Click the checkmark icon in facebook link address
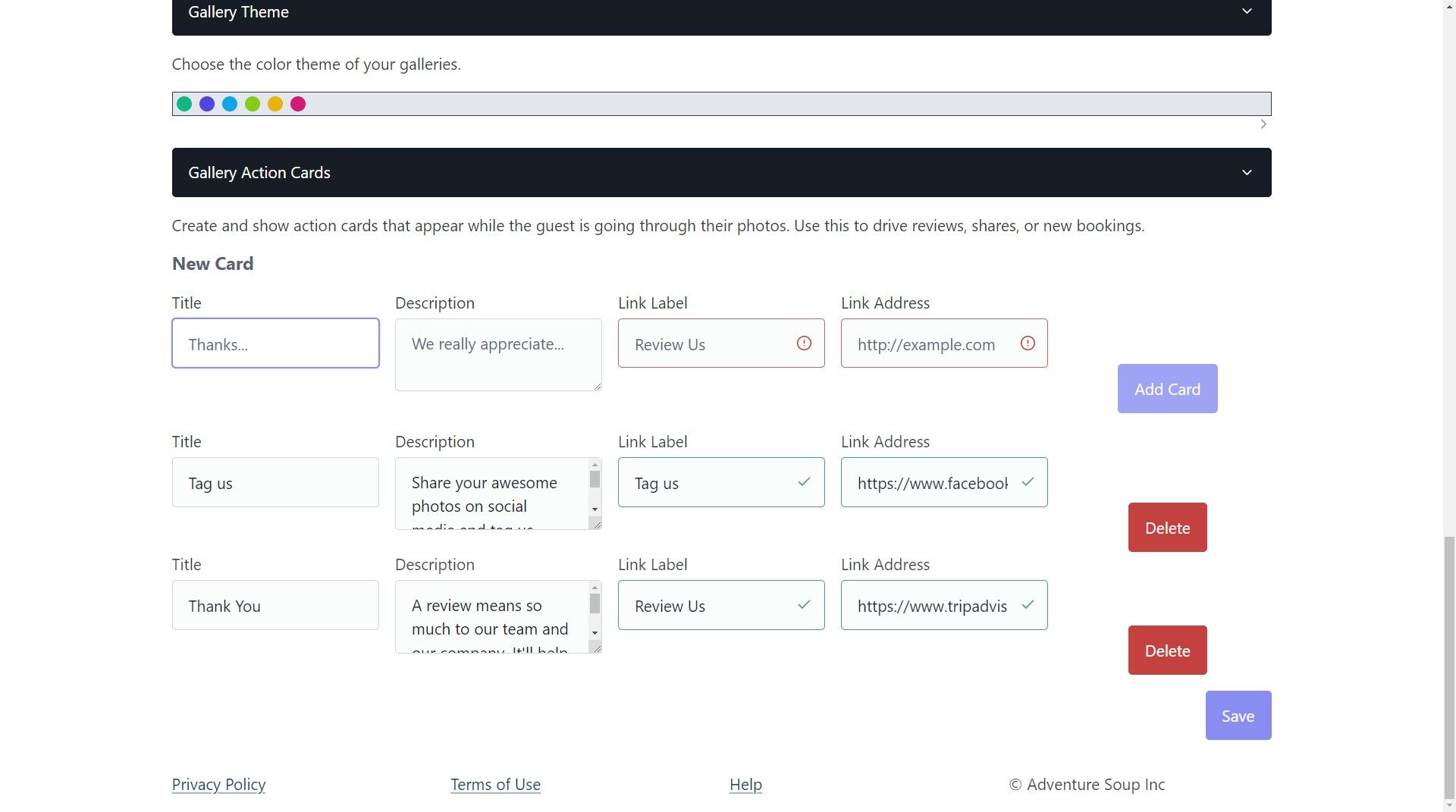 (x=1028, y=482)
